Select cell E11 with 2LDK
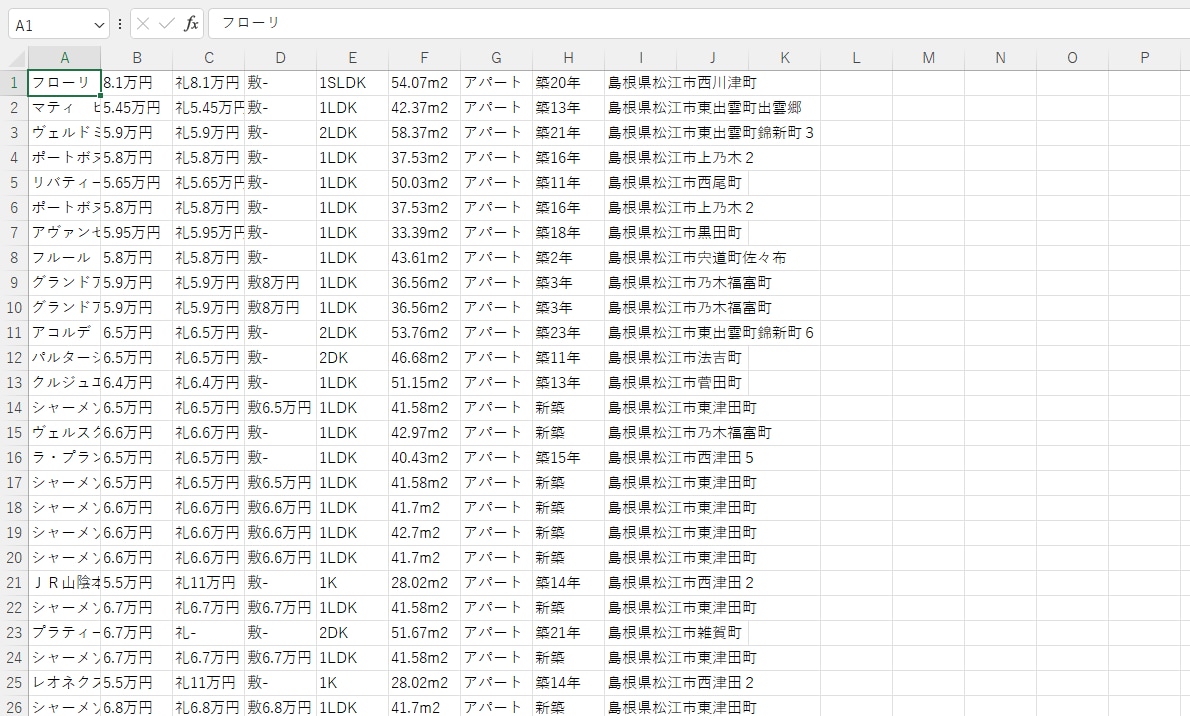The image size is (1190, 716). tap(352, 333)
